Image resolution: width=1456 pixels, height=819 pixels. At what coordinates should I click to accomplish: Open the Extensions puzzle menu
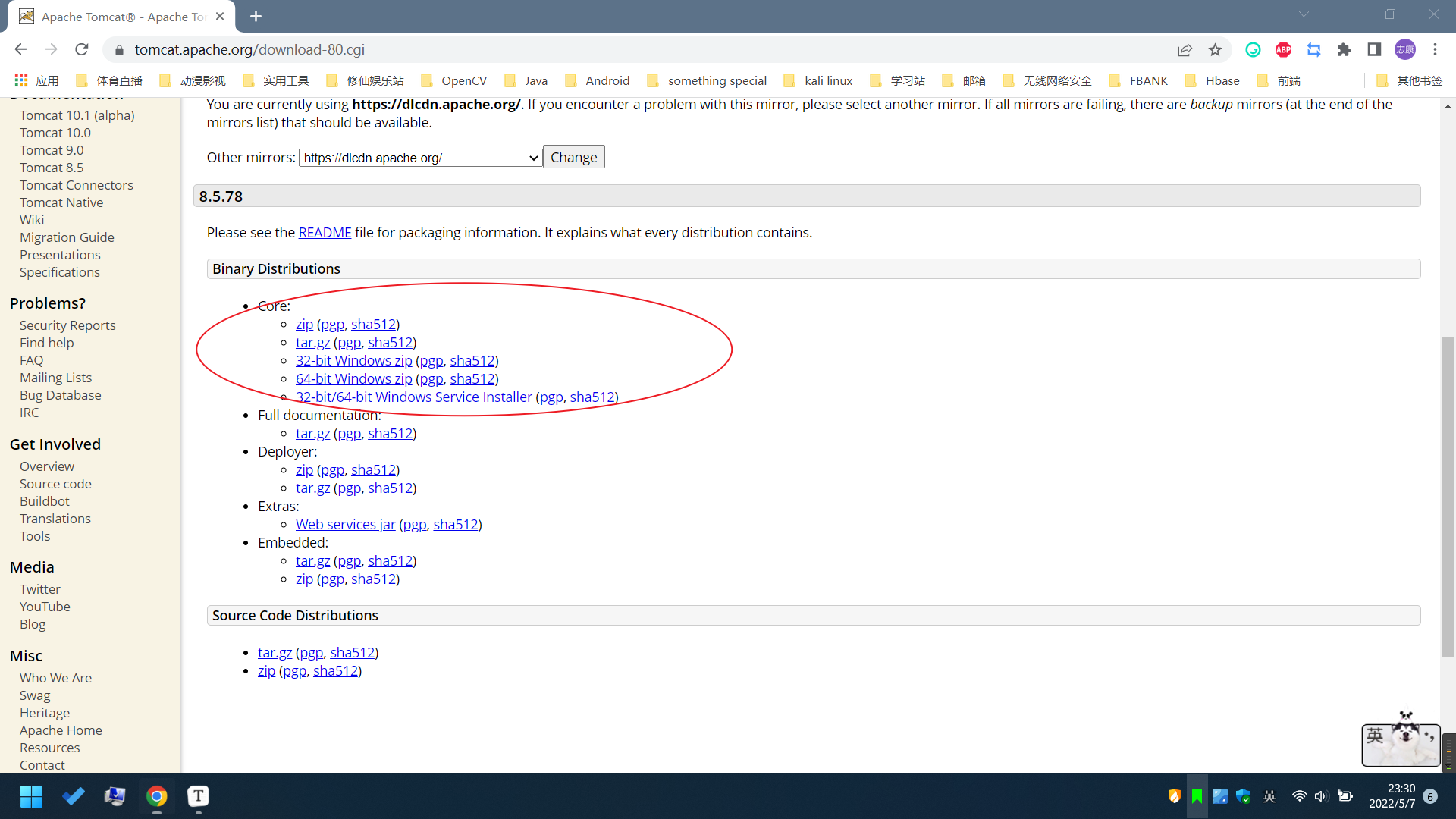click(1344, 49)
